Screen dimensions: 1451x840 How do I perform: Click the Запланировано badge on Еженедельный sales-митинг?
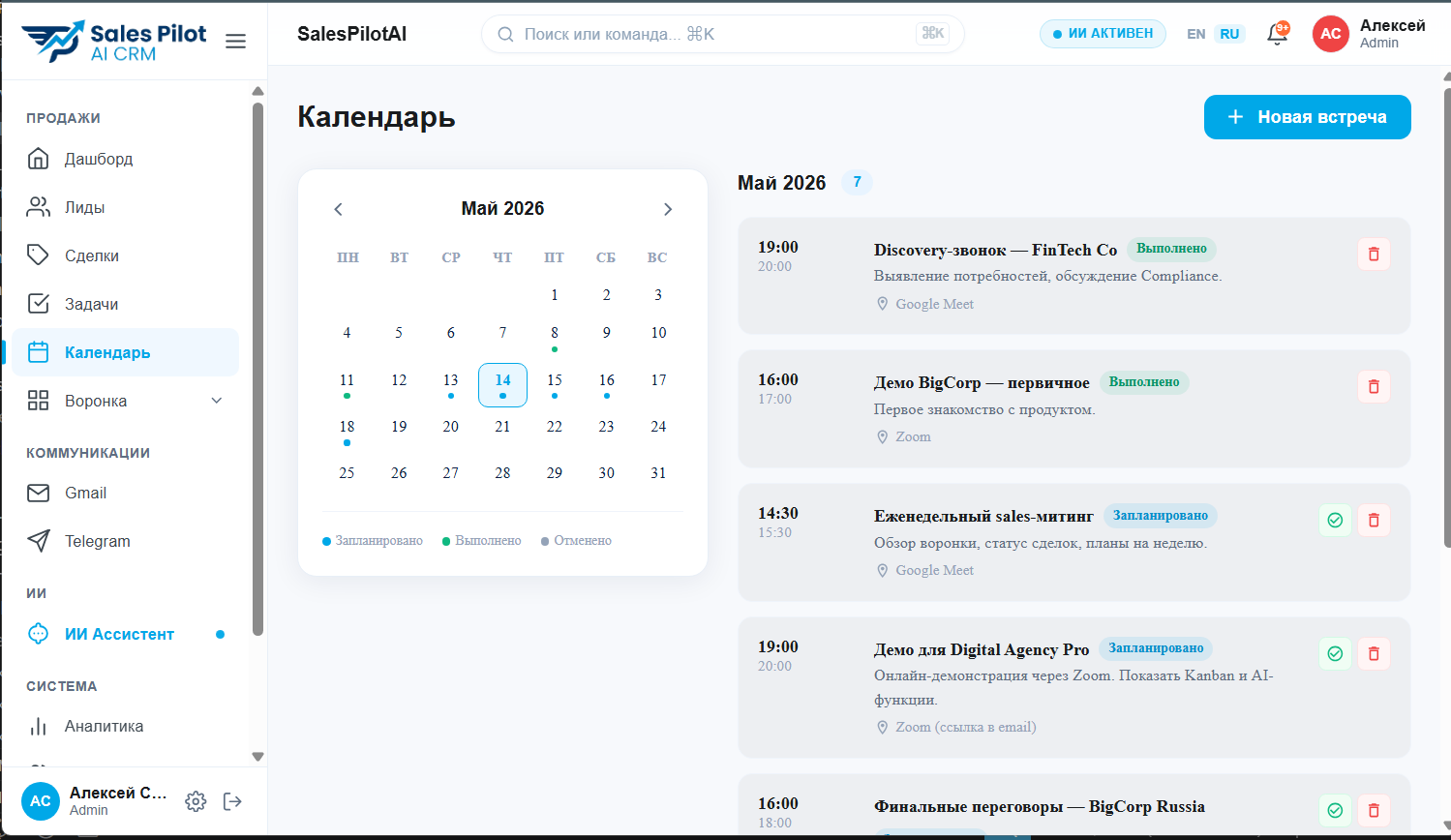1161,516
